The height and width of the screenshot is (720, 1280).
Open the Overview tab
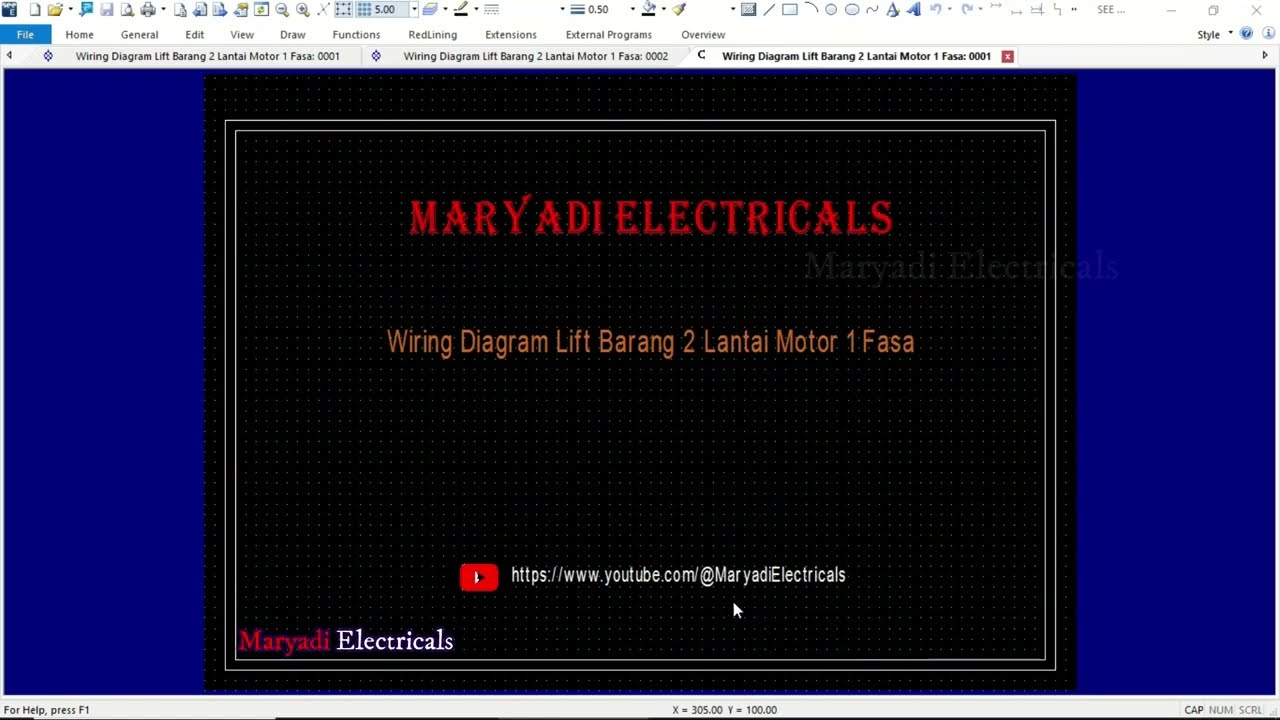703,34
